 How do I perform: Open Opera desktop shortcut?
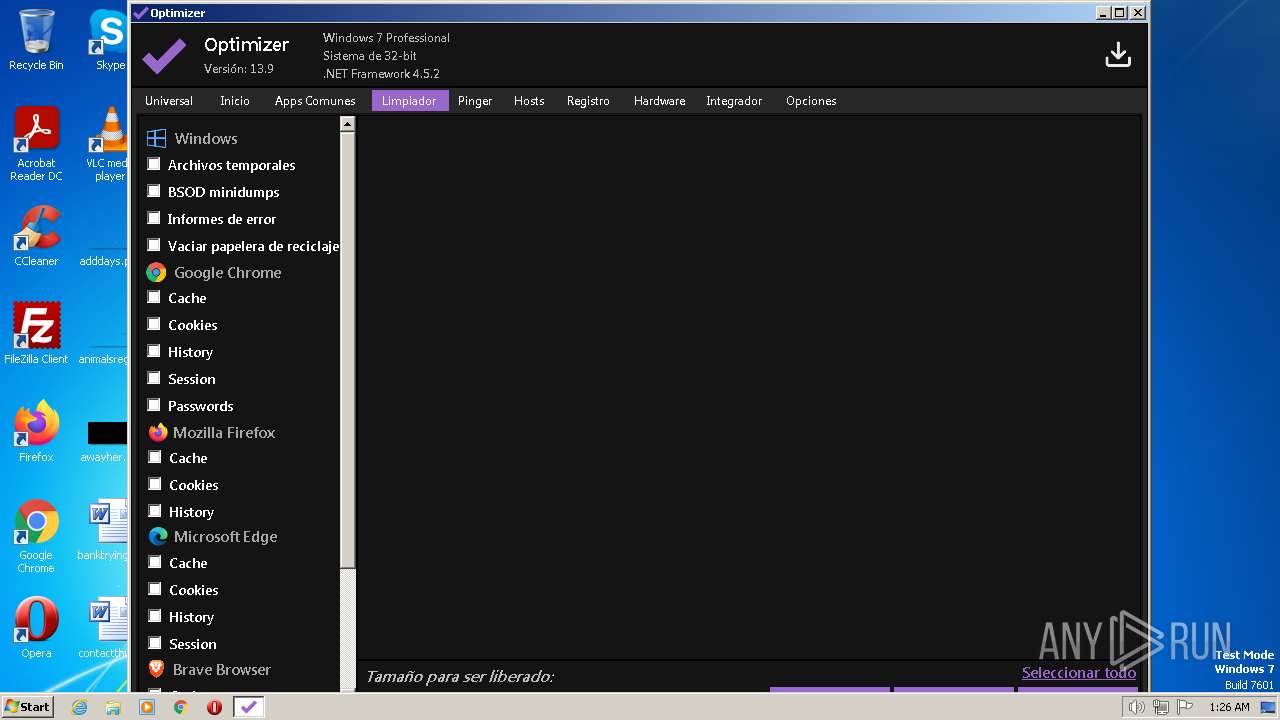point(36,628)
